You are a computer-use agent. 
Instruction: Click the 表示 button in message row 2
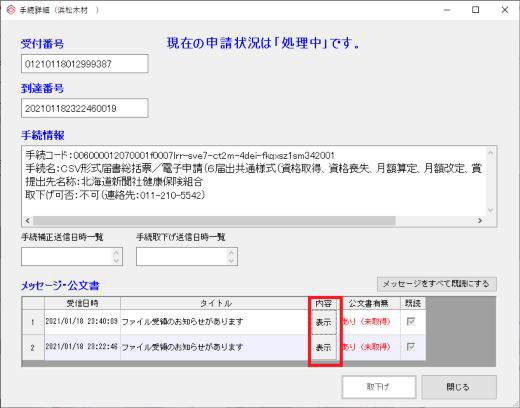(324, 348)
